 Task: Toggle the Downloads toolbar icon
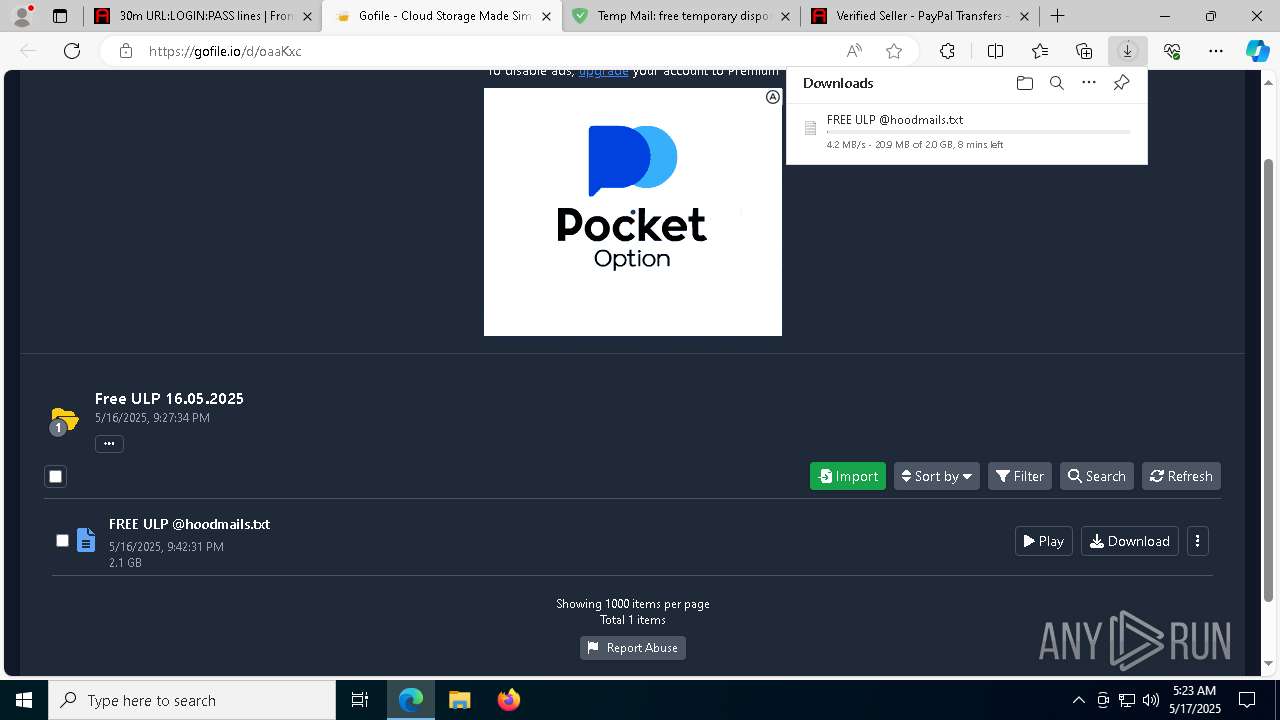click(1127, 51)
